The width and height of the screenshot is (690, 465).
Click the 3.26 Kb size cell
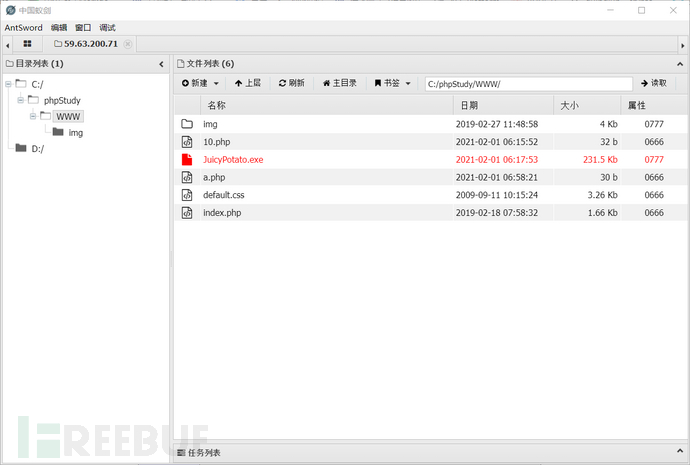click(602, 195)
